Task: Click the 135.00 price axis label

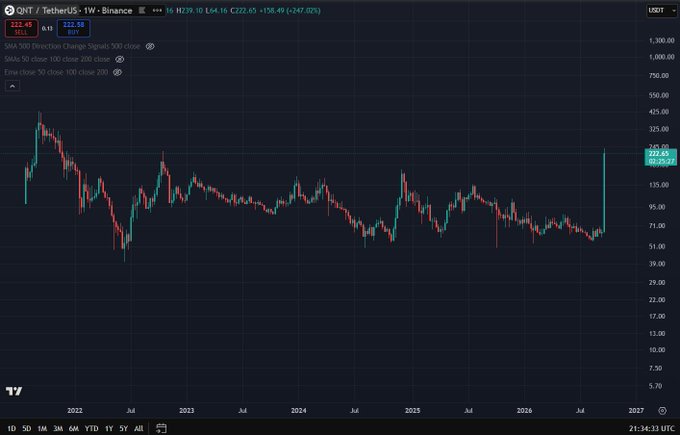Action: (659, 185)
